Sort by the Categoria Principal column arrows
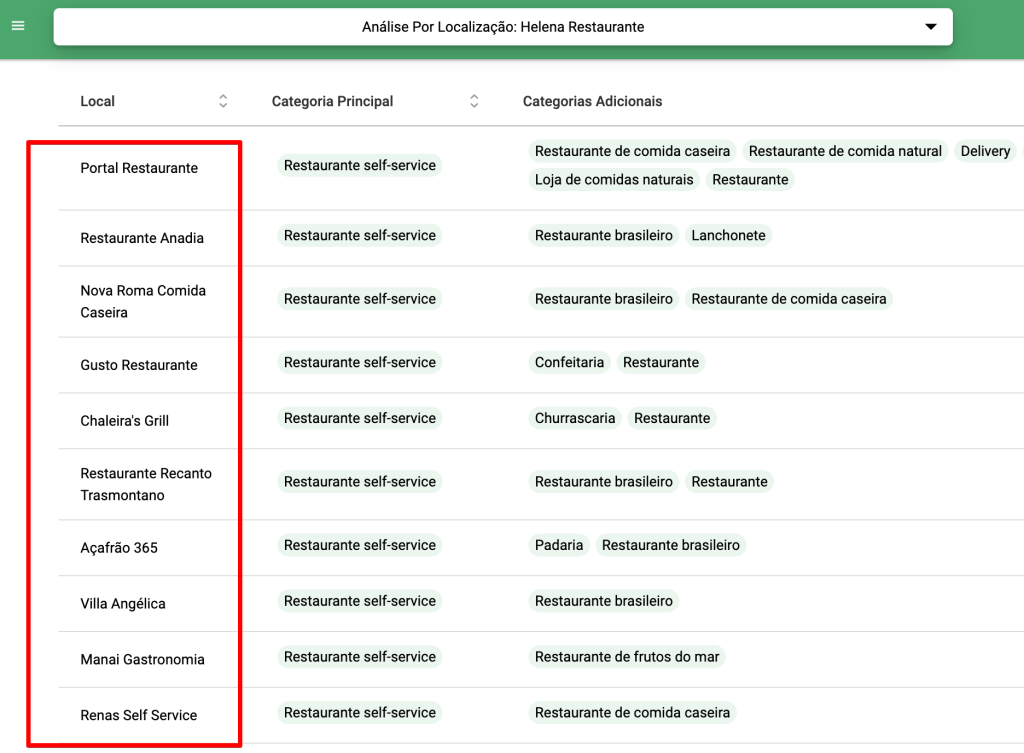This screenshot has height=753, width=1024. pos(474,101)
